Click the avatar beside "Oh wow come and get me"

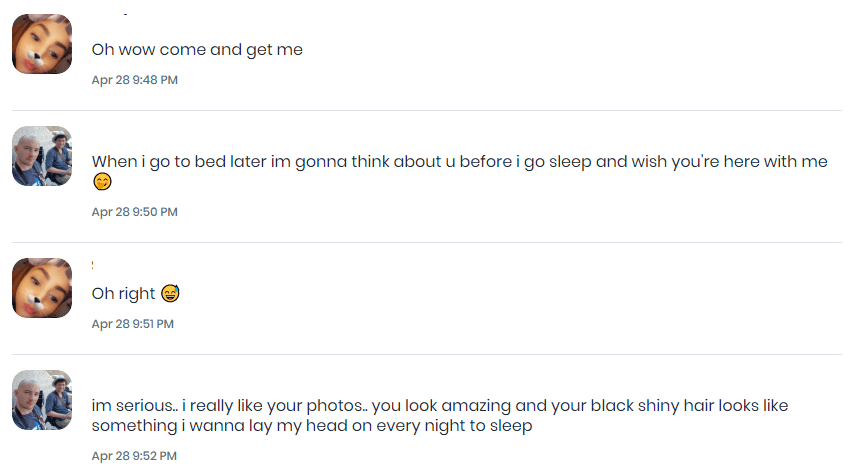(42, 44)
